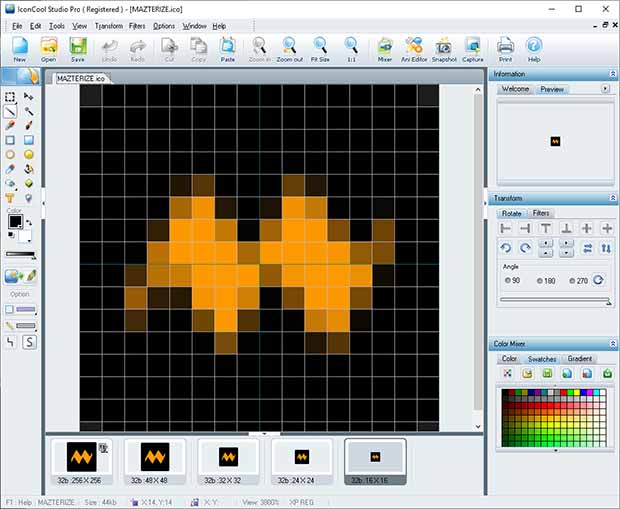Select the 32b 24X24 icon thumbnail
Image resolution: width=620 pixels, height=509 pixels.
point(302,462)
